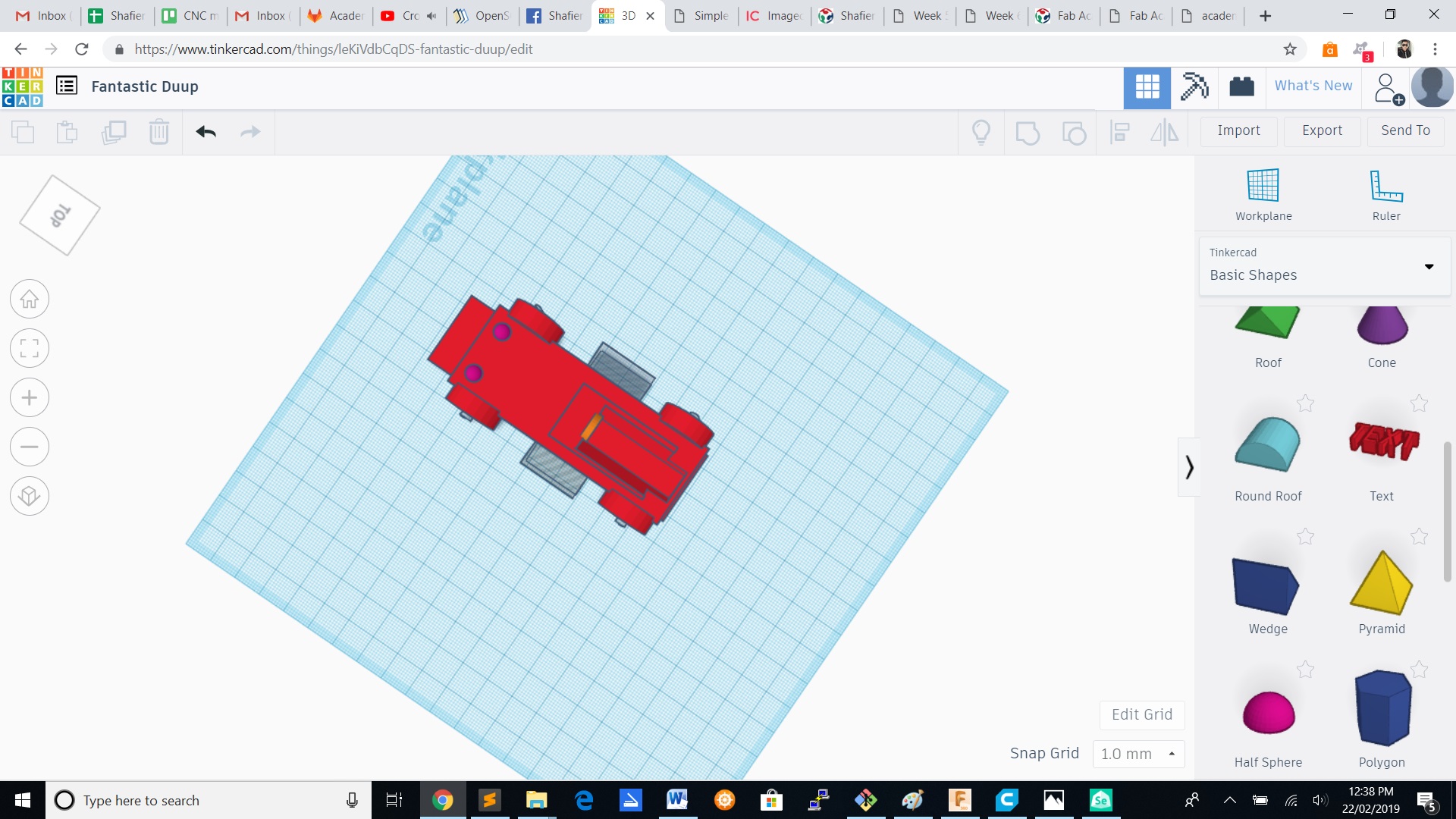
Task: Open the Basic Shapes dropdown
Action: click(1429, 266)
